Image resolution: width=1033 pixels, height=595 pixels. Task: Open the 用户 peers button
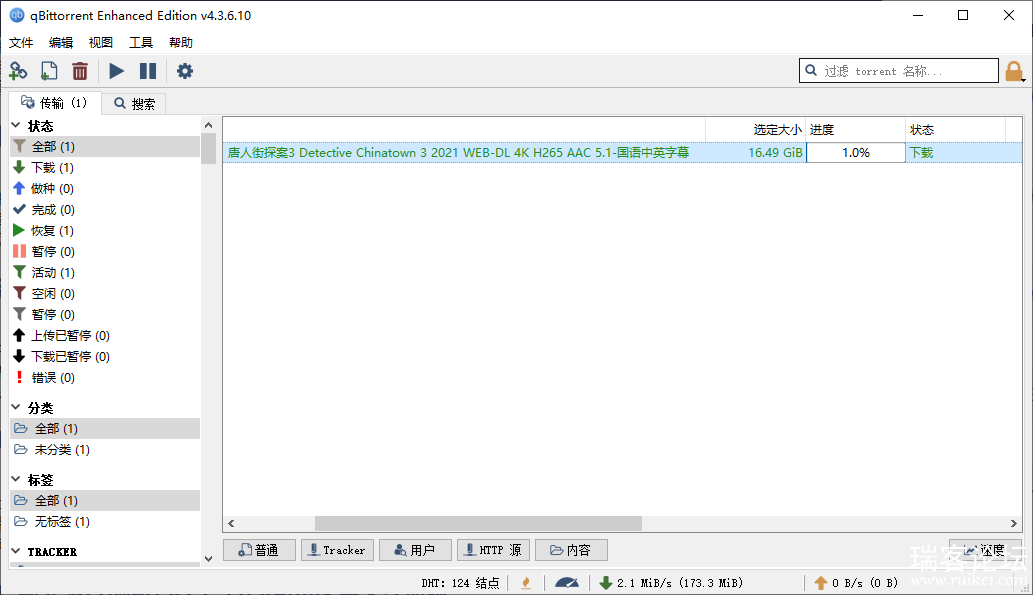click(415, 550)
